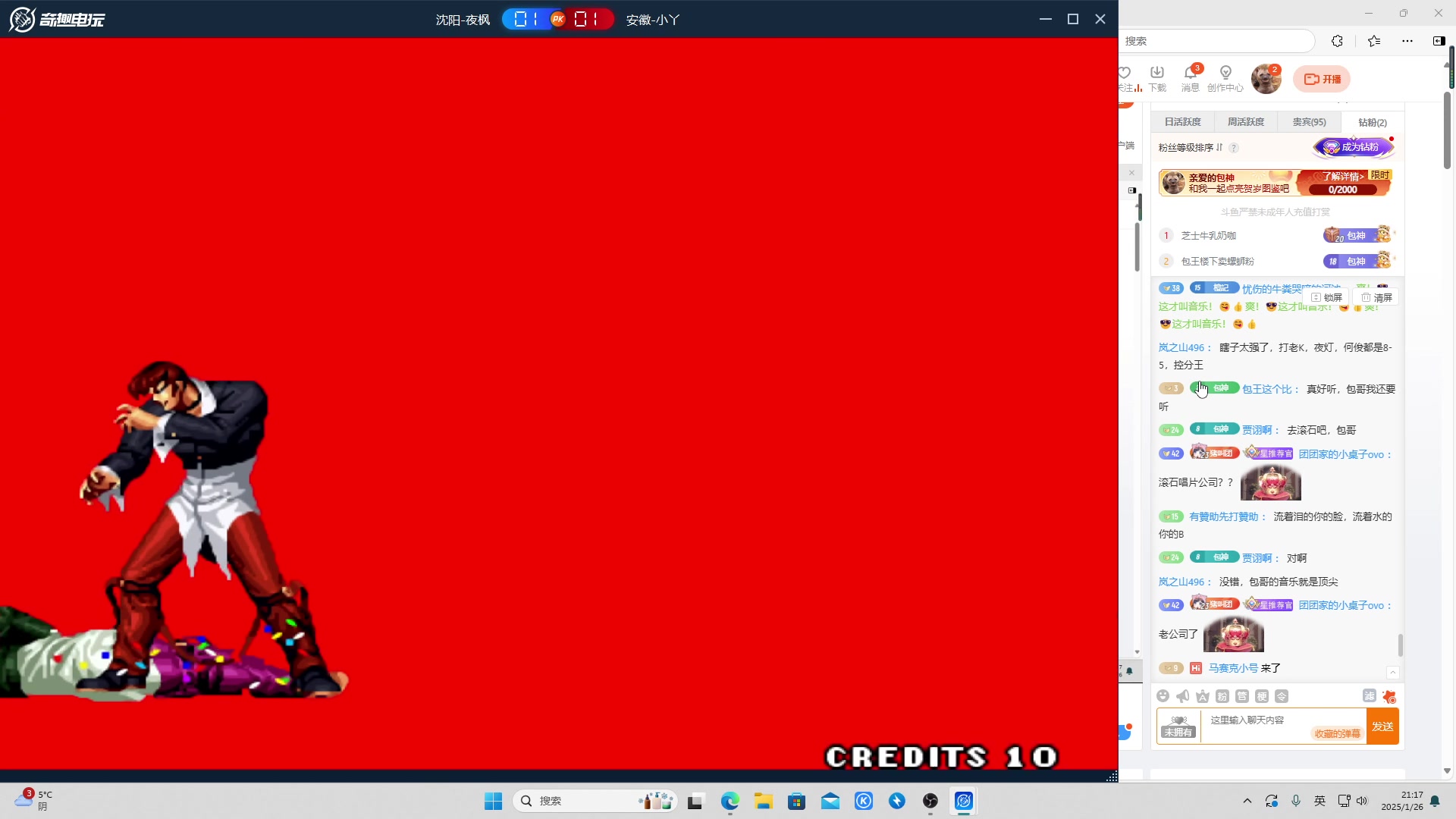Open browser three-dot settings menu

pyautogui.click(x=1407, y=41)
